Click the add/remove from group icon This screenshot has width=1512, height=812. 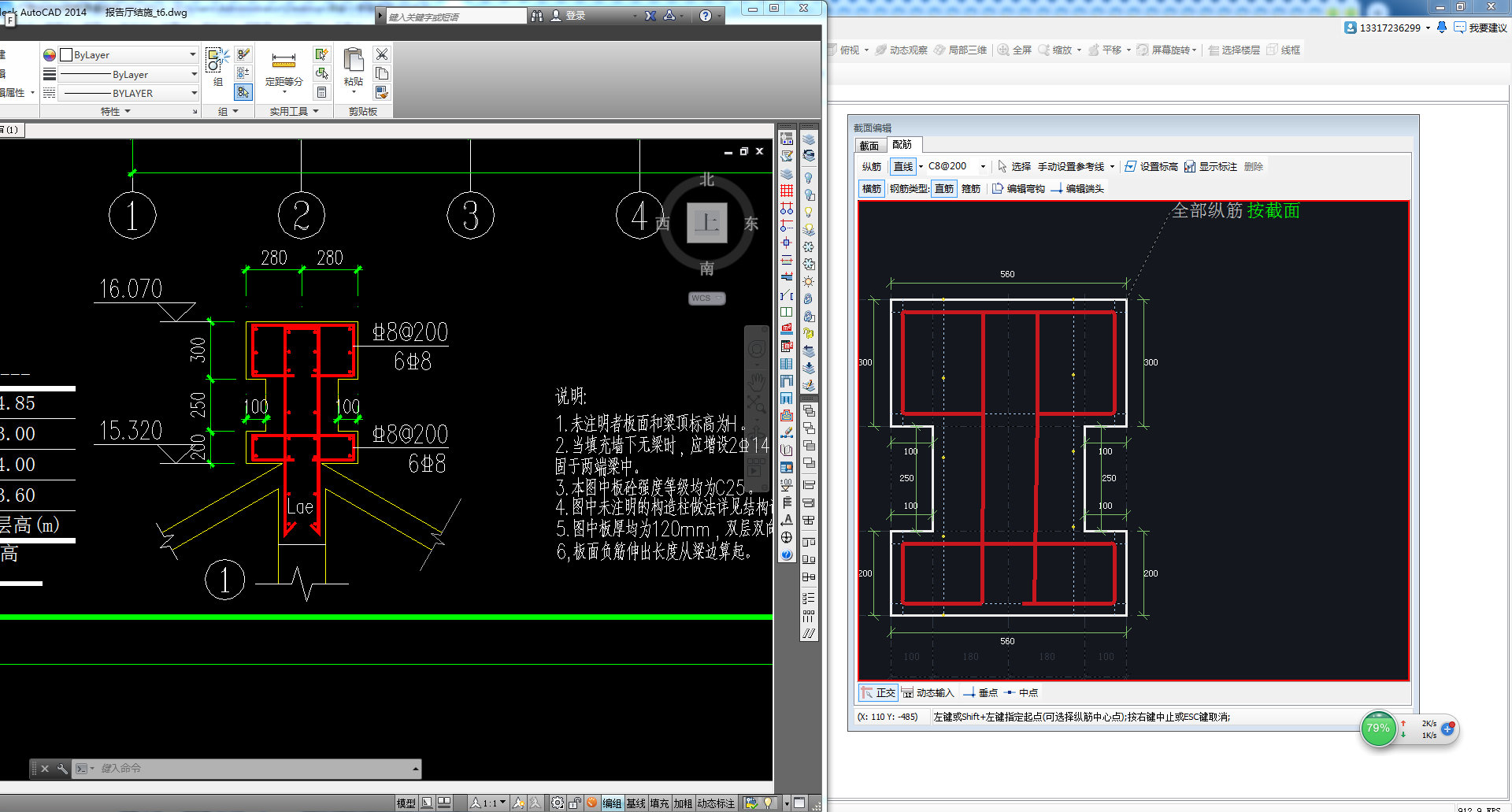click(243, 73)
